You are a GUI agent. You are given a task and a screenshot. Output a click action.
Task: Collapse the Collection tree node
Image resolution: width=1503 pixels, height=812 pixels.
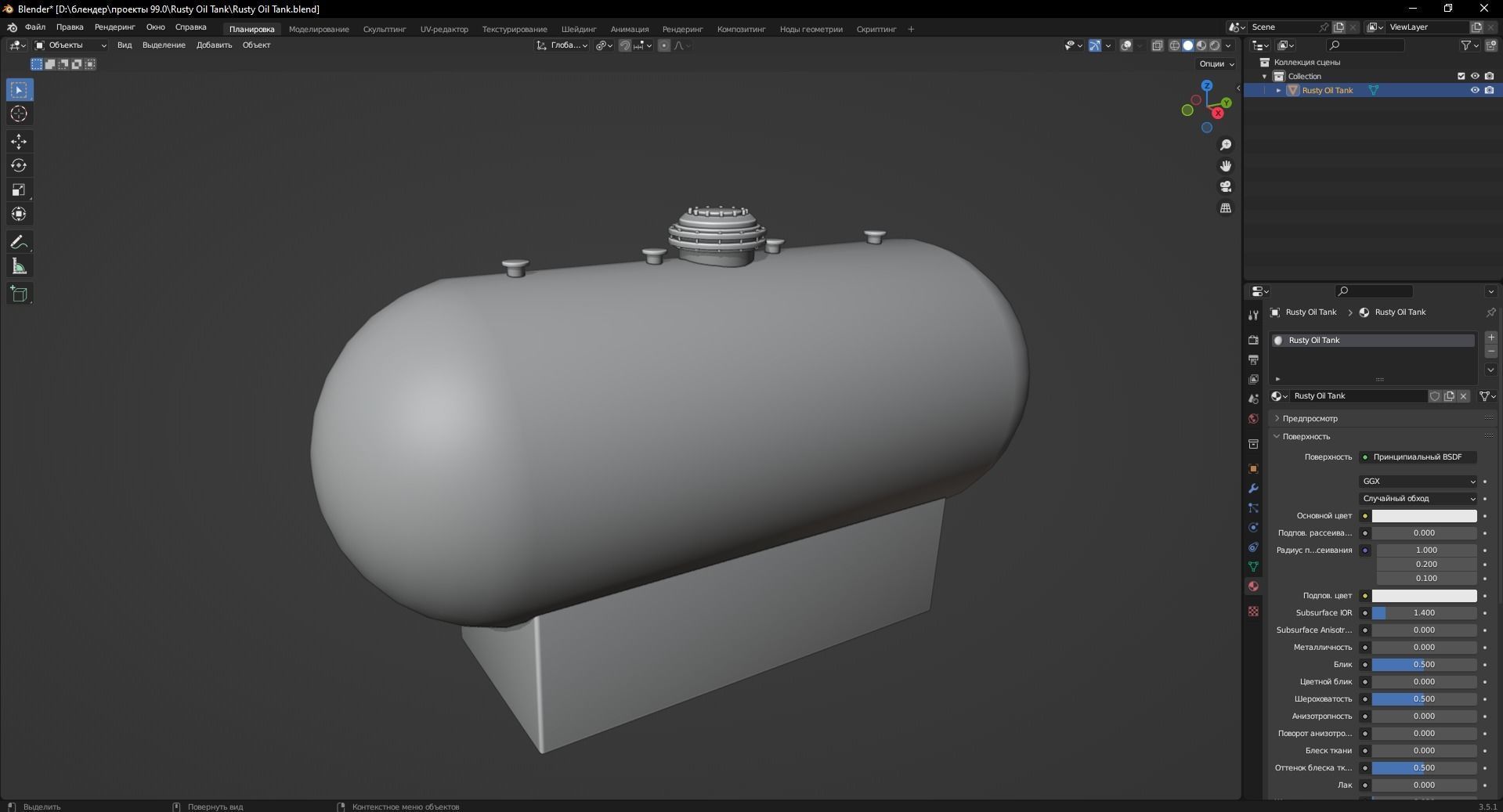[x=1264, y=76]
